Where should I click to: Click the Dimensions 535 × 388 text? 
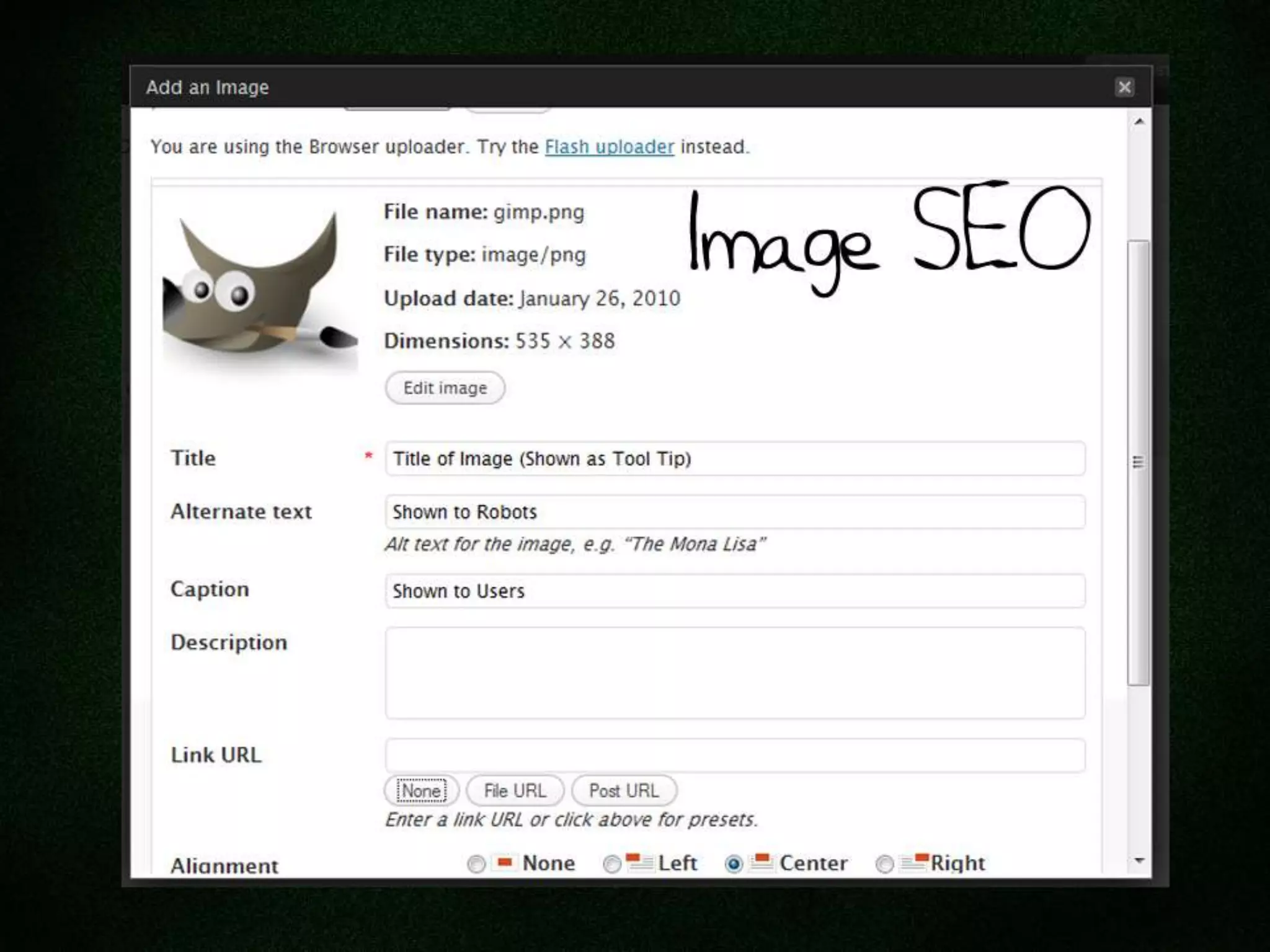(x=499, y=341)
